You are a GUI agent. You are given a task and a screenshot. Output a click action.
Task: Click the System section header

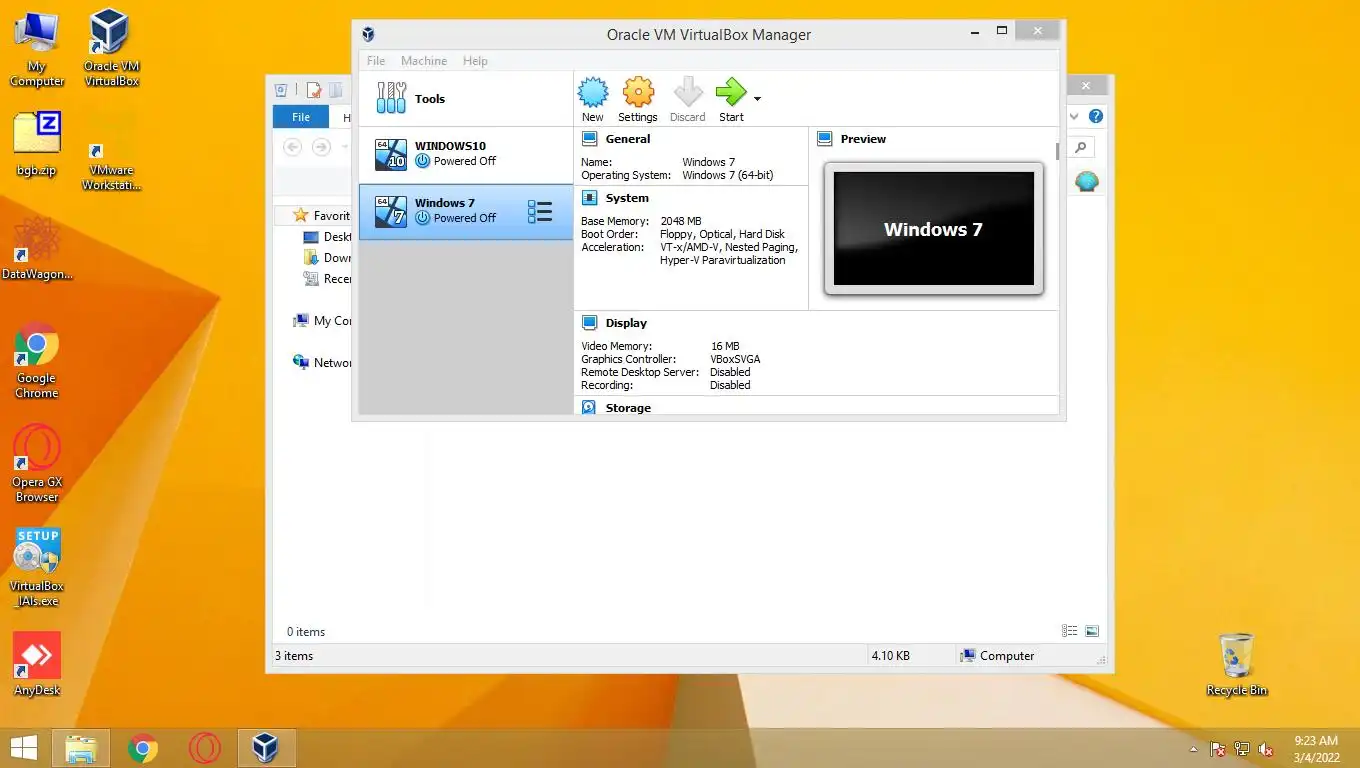[627, 198]
